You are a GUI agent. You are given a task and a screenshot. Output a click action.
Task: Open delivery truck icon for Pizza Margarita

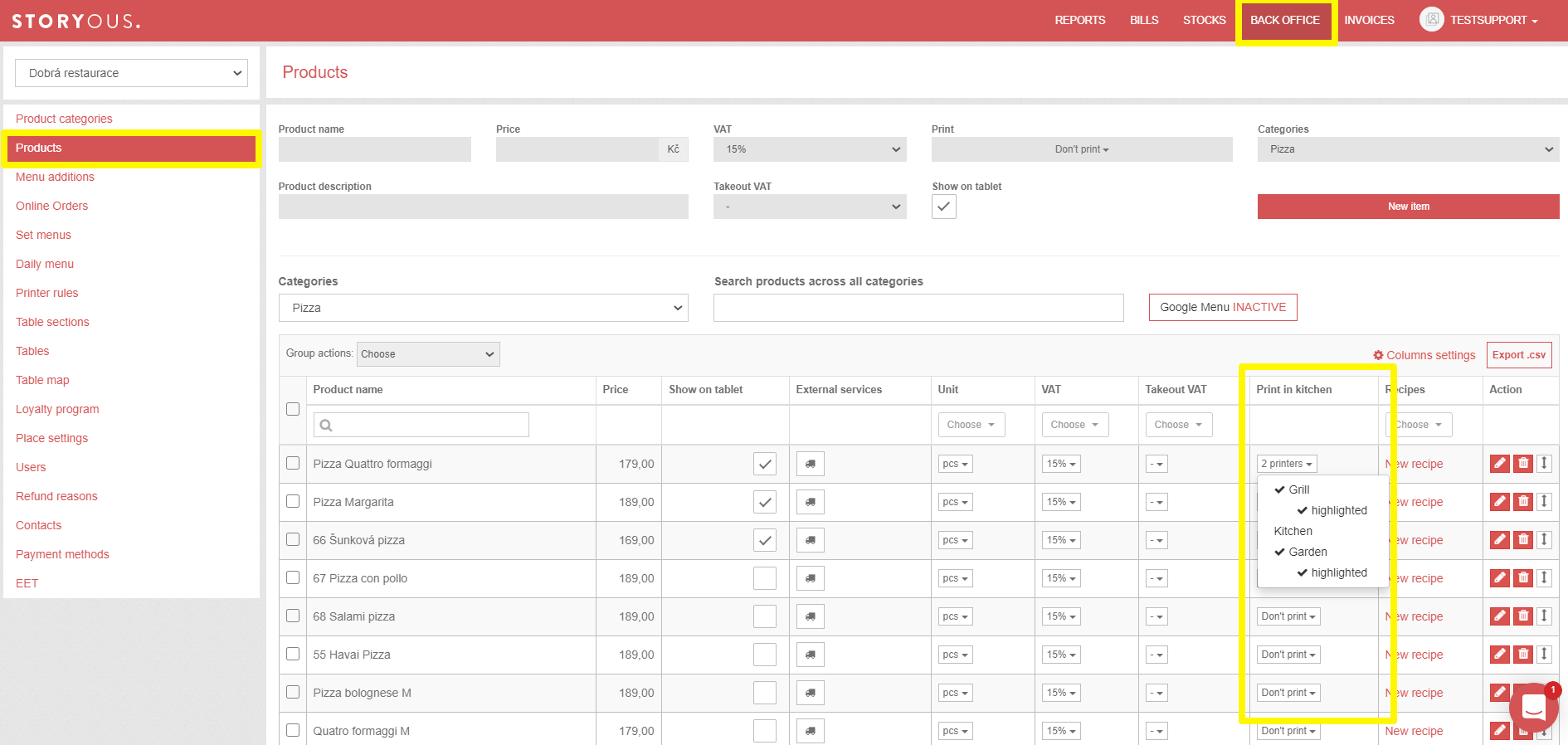click(x=811, y=502)
